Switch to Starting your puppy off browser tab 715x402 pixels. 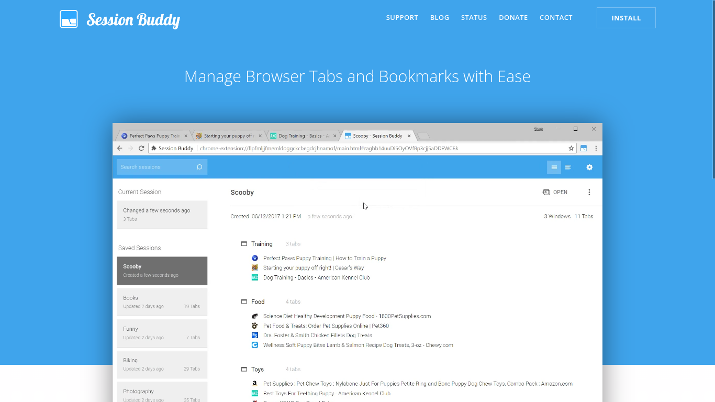228,136
